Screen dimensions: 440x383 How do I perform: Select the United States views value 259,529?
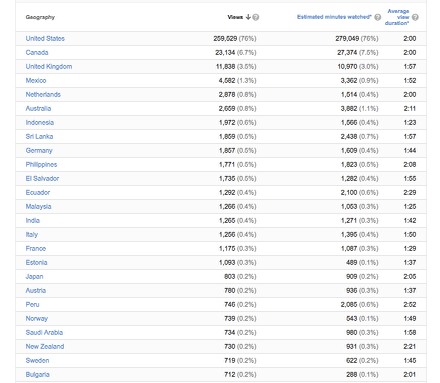(x=225, y=38)
